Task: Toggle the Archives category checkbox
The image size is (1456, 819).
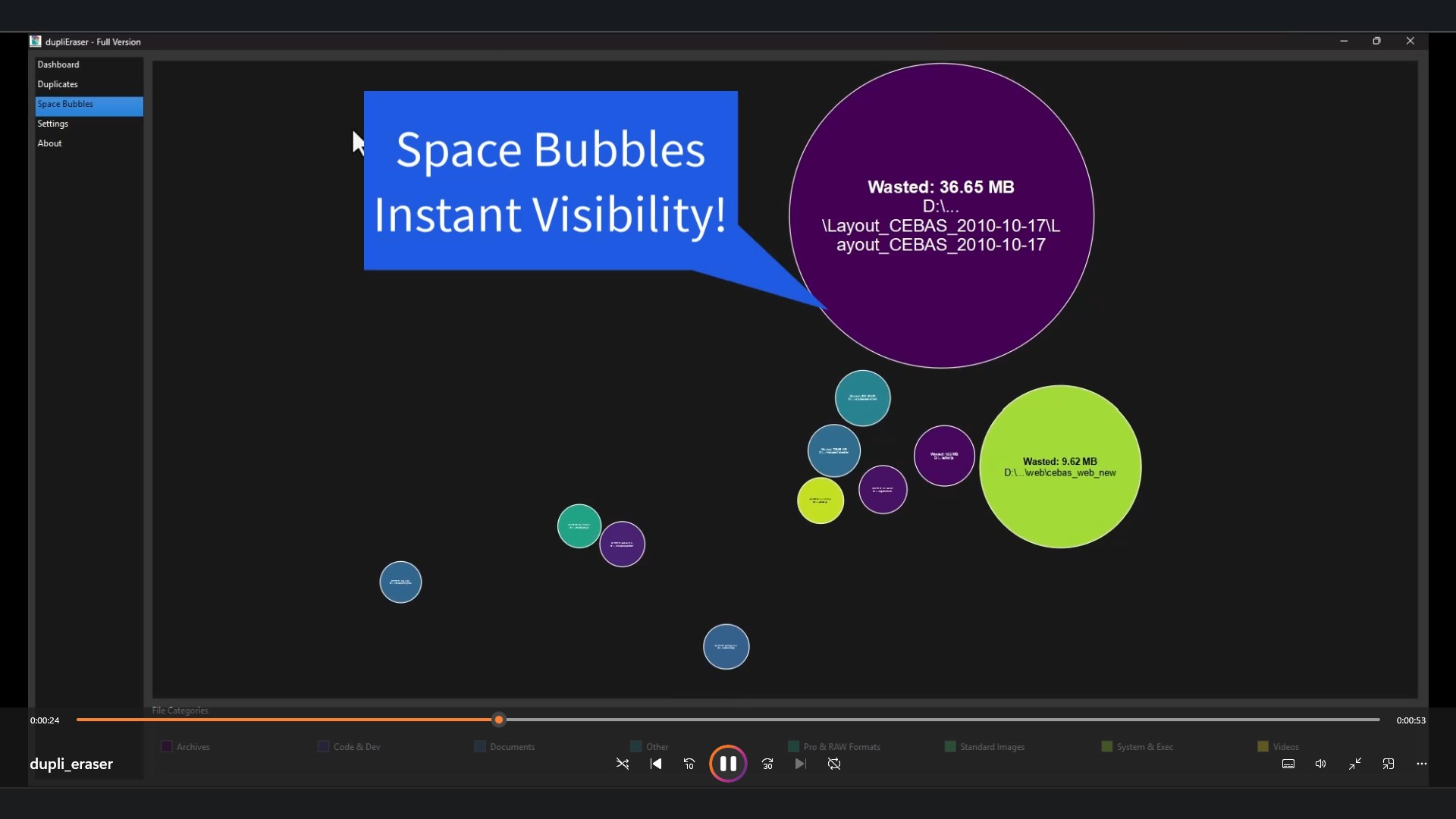Action: coord(167,746)
